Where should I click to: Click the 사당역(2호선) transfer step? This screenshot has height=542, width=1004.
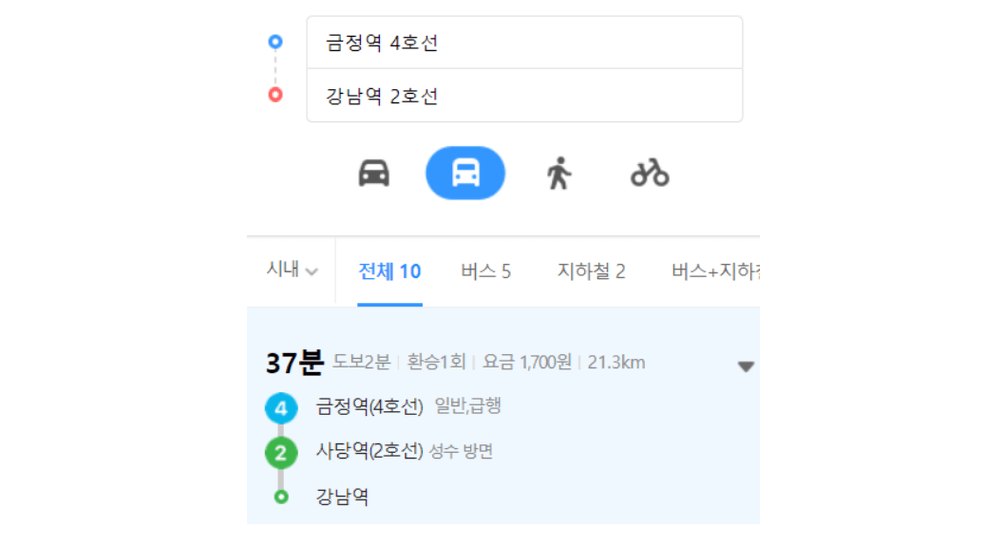pyautogui.click(x=369, y=451)
